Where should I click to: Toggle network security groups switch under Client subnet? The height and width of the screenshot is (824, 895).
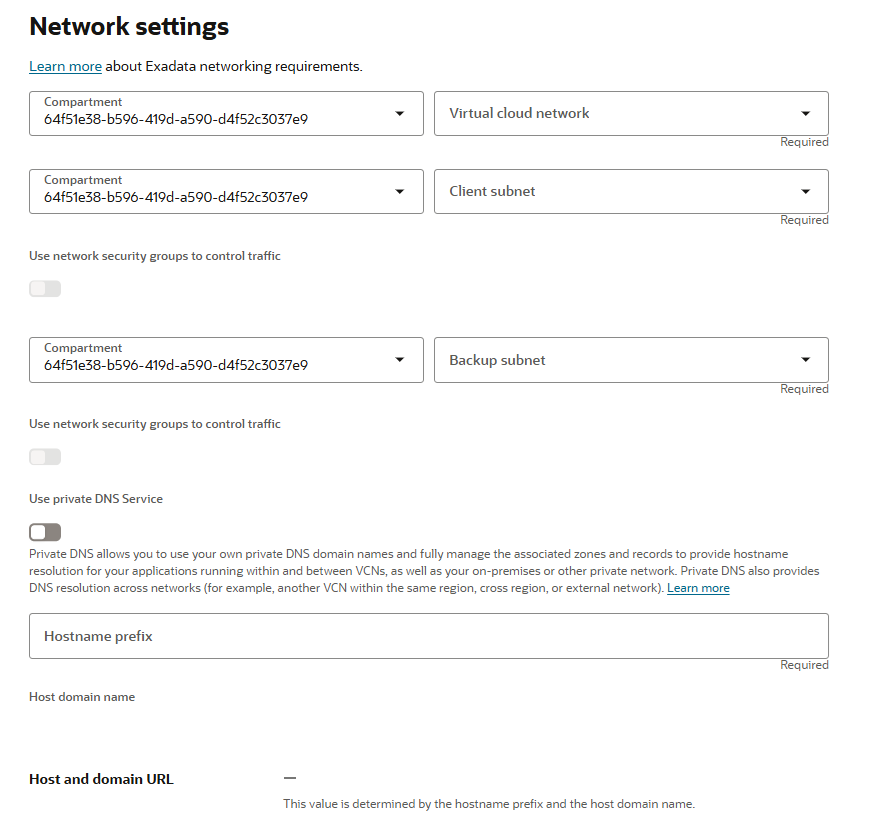click(x=45, y=289)
